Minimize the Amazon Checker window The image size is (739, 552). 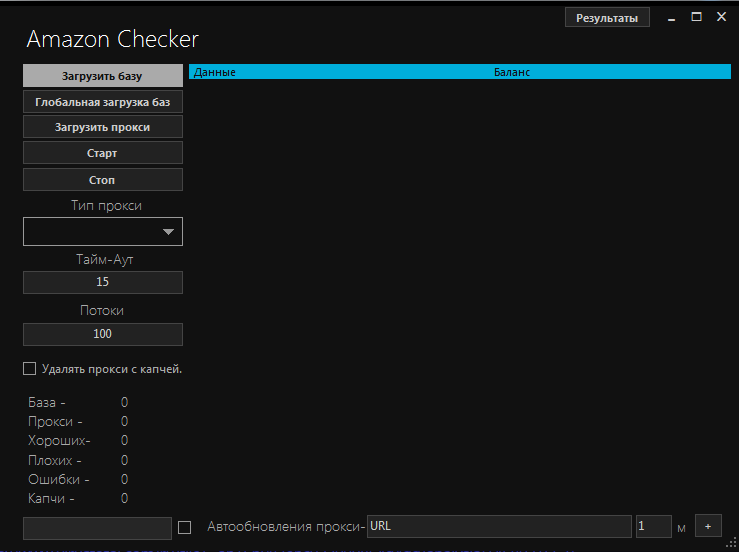click(x=672, y=18)
